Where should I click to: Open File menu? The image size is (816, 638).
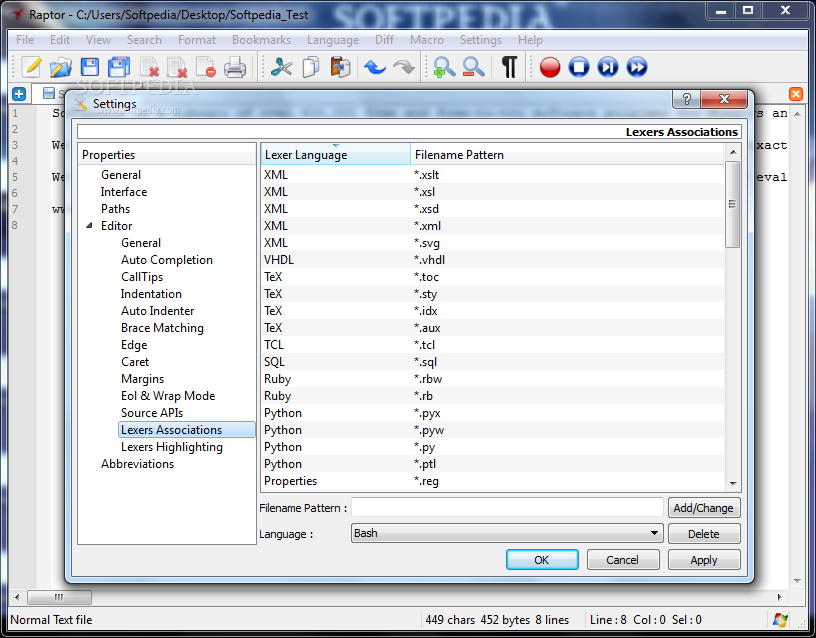(x=25, y=40)
